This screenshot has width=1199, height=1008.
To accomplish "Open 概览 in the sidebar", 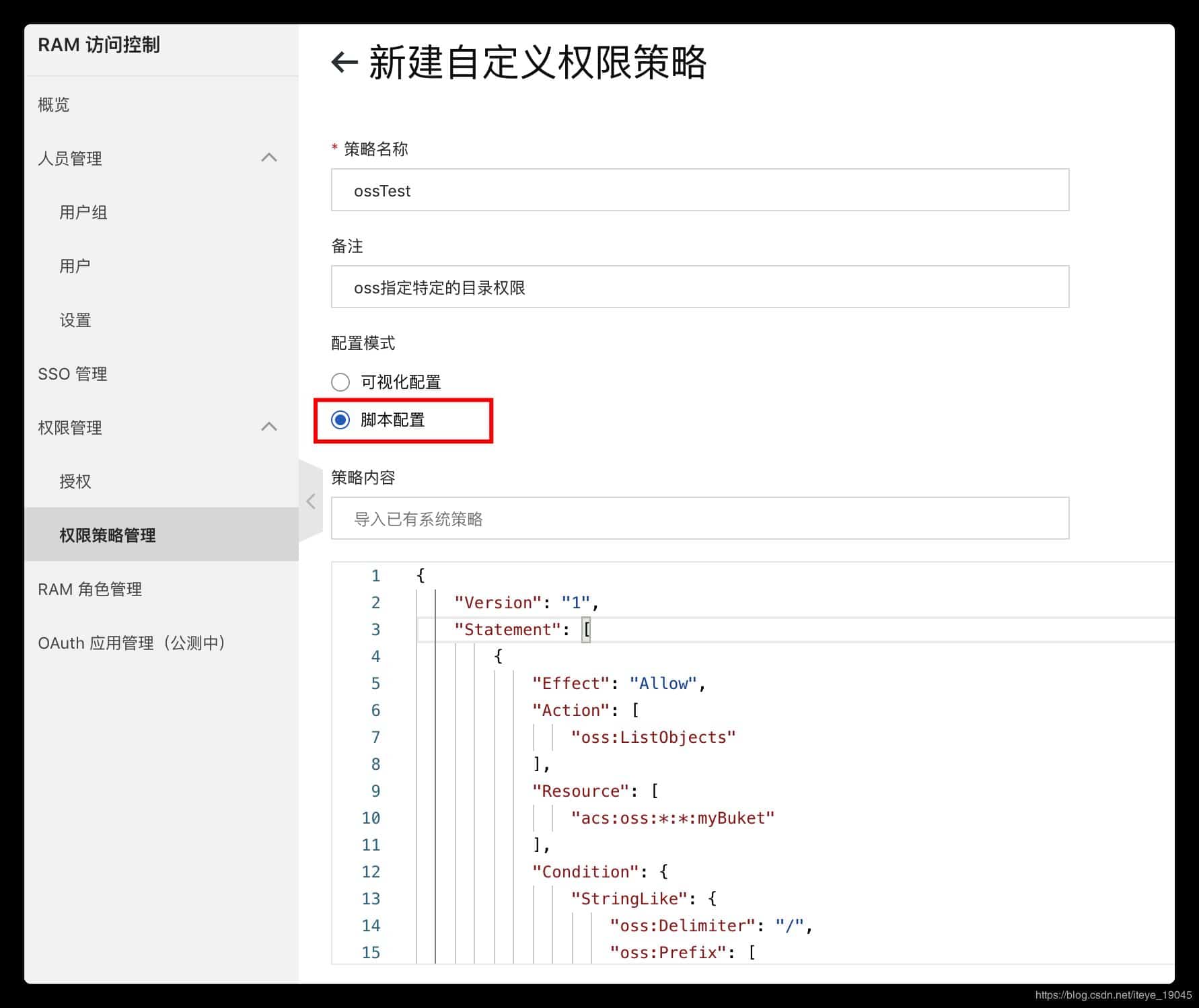I will 54,104.
